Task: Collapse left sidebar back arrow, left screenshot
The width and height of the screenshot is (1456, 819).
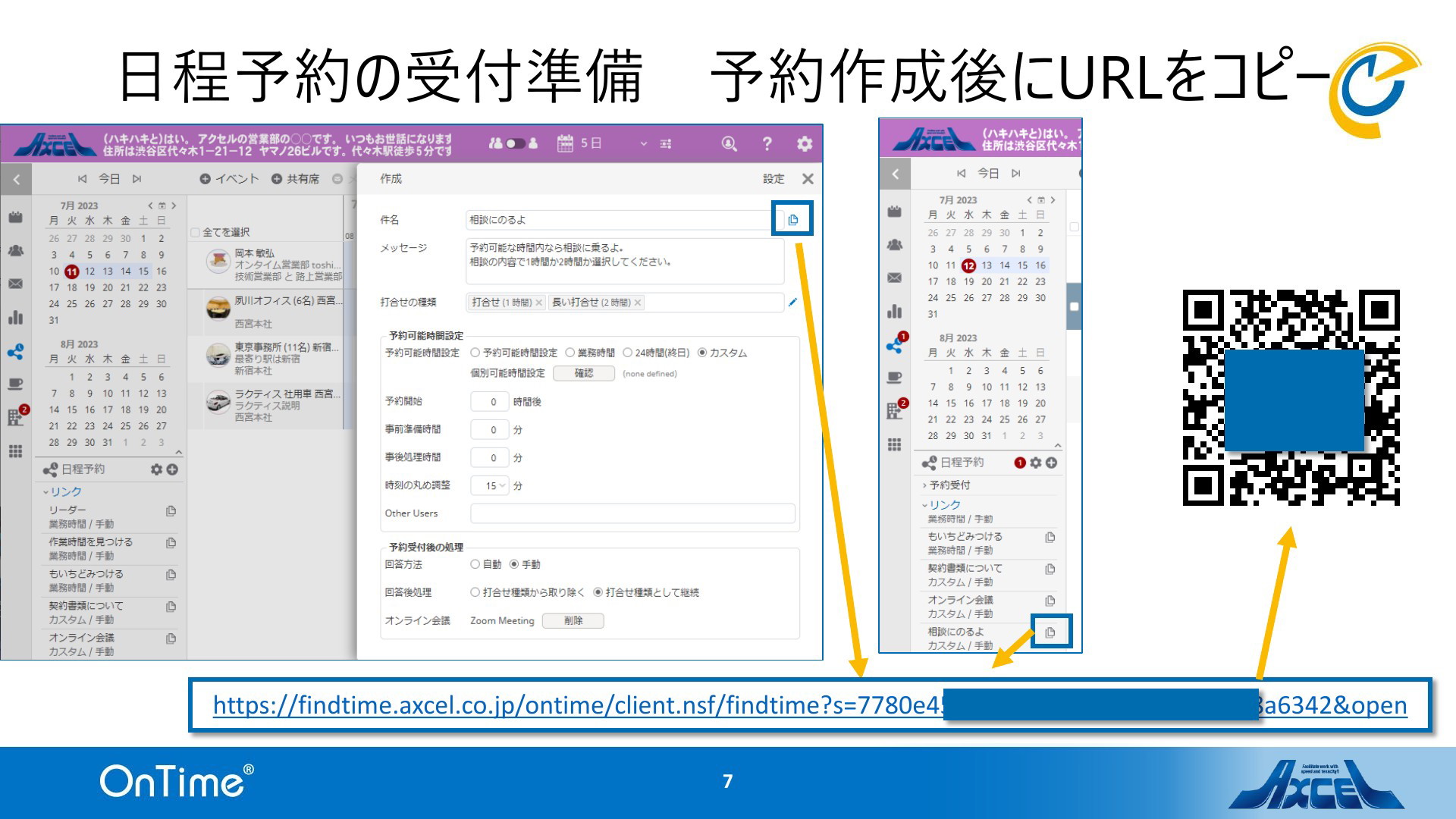Action: (x=16, y=180)
